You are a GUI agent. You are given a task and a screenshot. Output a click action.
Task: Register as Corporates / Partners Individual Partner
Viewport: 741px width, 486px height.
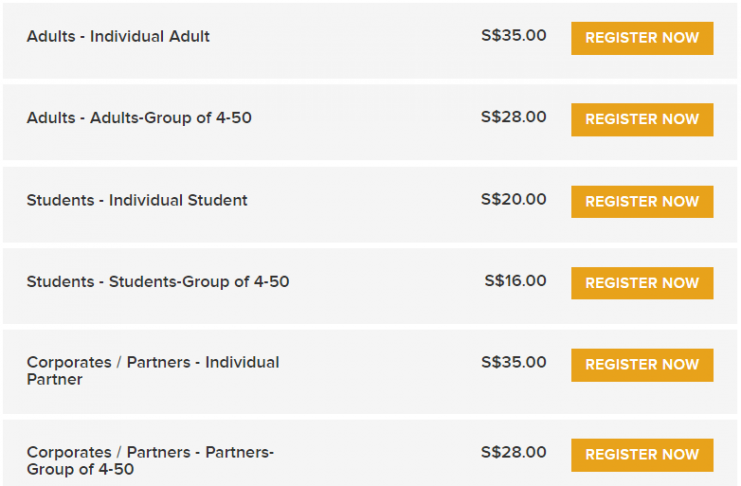coord(642,365)
